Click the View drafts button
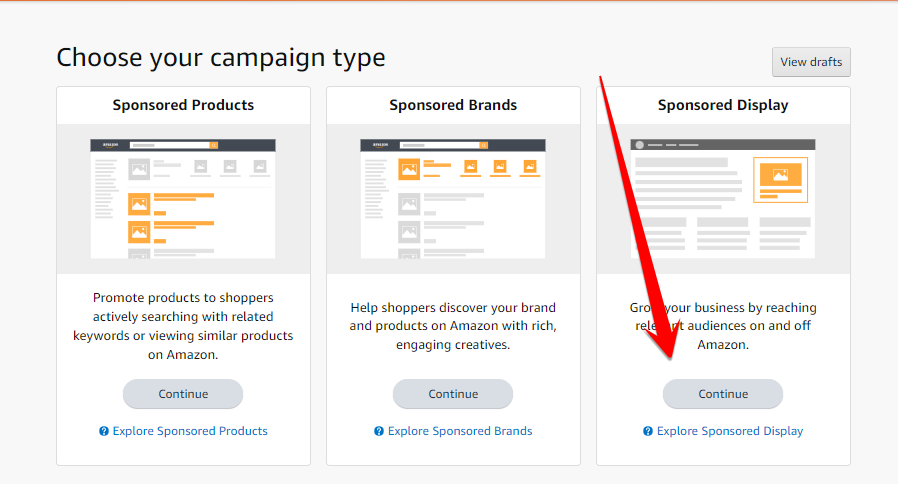This screenshot has height=484, width=898. [x=811, y=62]
